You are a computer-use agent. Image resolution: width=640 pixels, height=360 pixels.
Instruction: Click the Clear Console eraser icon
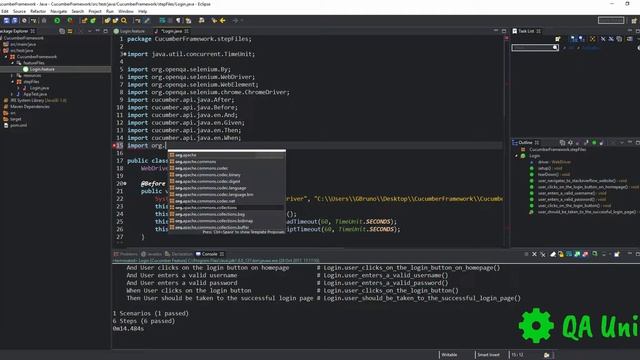[x=553, y=254]
